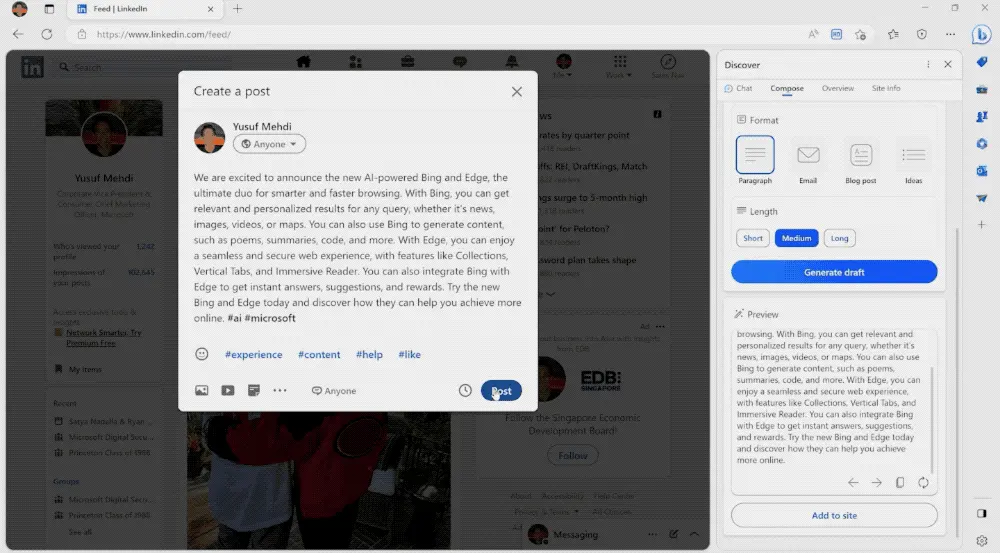Add a video to the post
This screenshot has height=553, width=1000.
click(228, 390)
